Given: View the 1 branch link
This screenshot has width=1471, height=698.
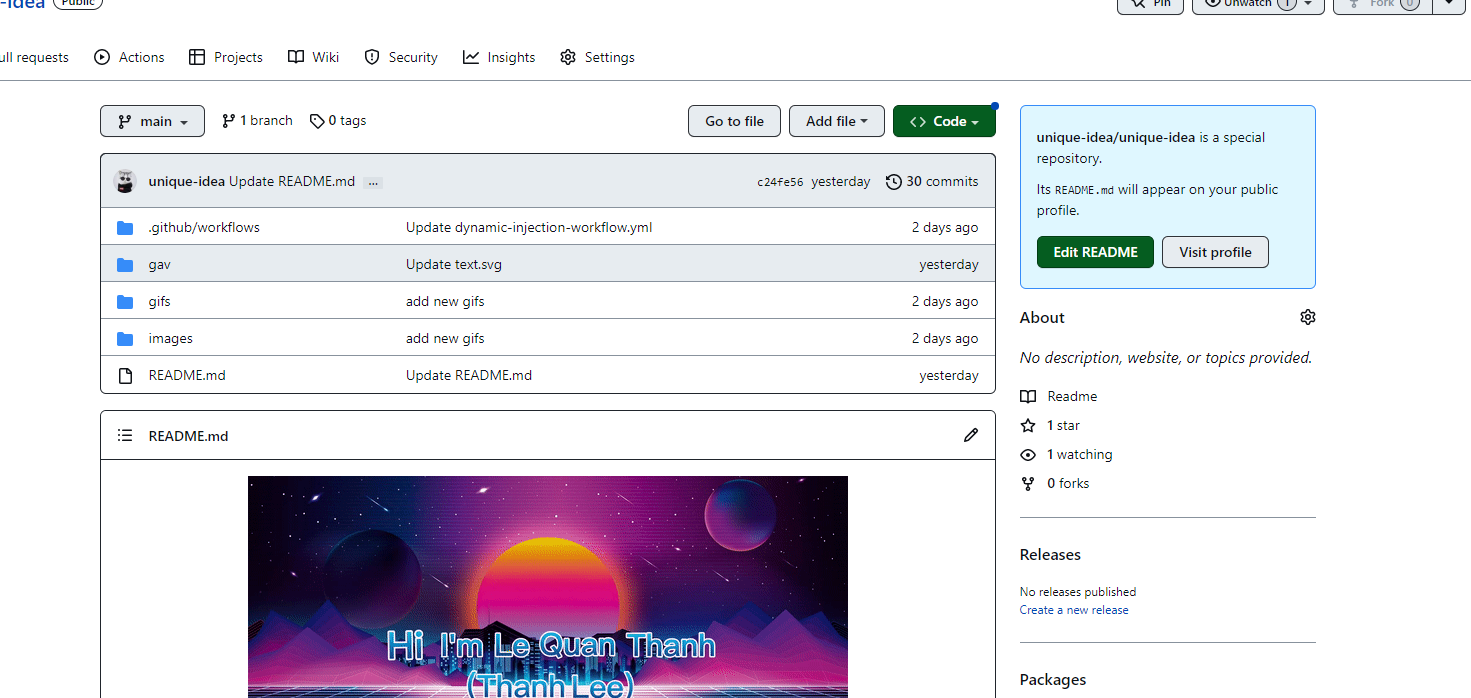Looking at the screenshot, I should 257,121.
